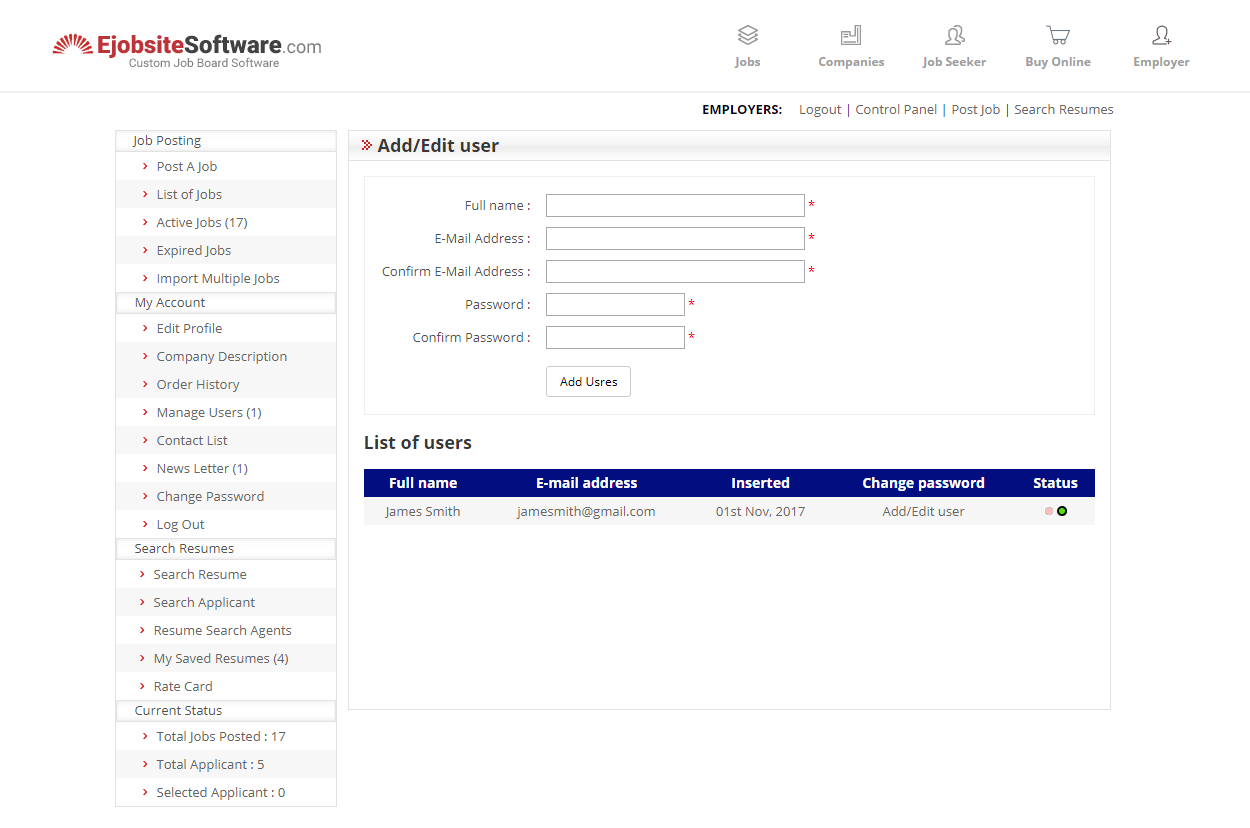Open News Letter (1) in sidebar
This screenshot has height=828, width=1250.
click(202, 469)
